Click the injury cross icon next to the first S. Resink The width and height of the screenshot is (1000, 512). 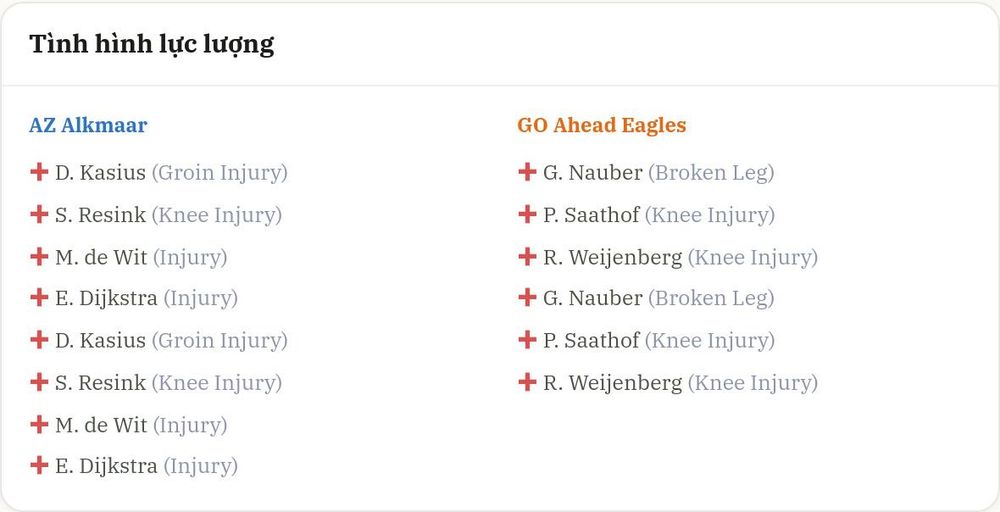(x=39, y=214)
